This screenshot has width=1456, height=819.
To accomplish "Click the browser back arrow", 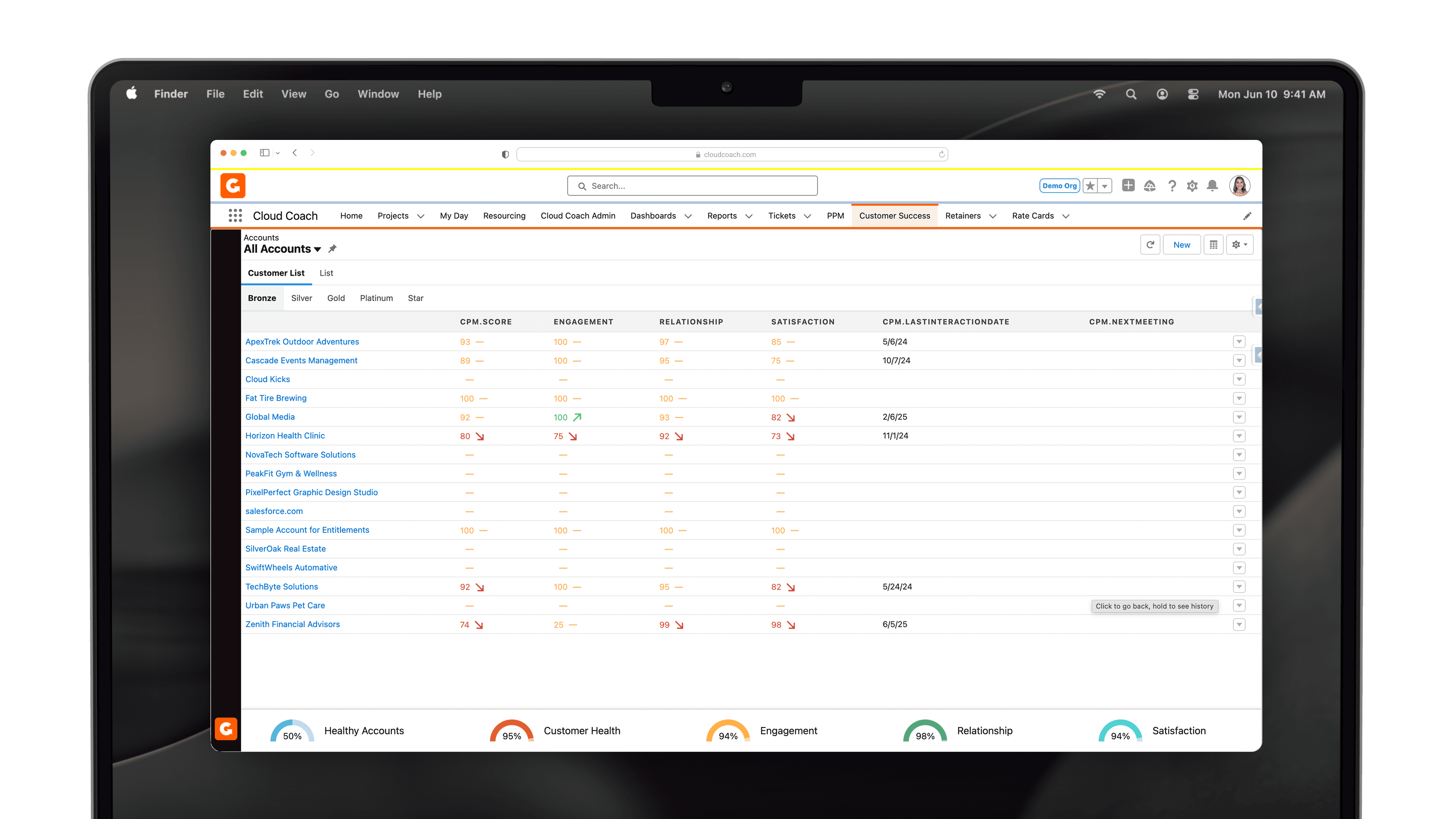I will tap(295, 153).
